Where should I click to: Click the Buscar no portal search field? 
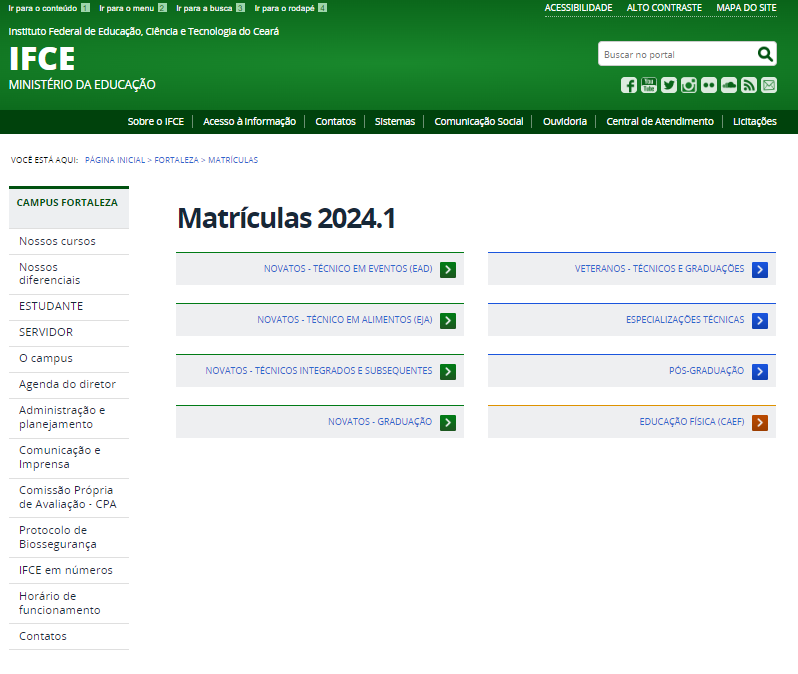tap(675, 54)
